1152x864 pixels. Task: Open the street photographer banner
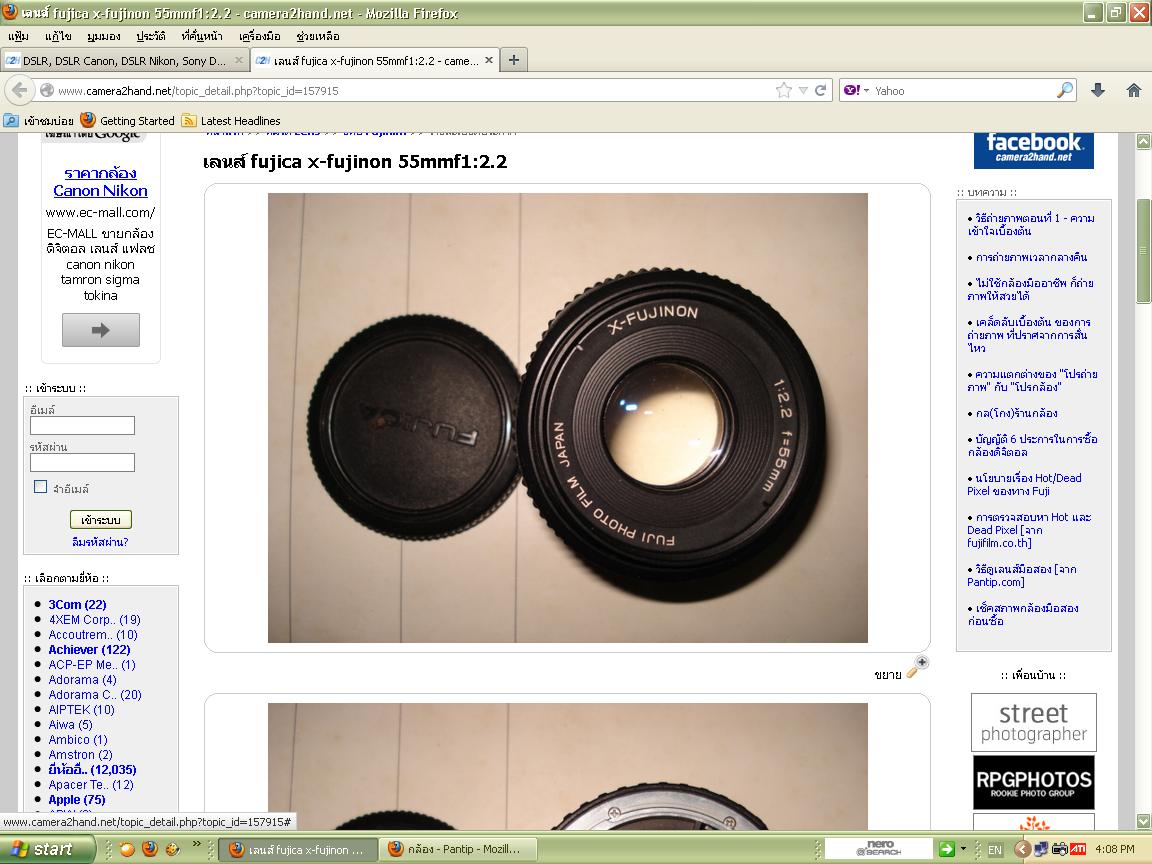click(1034, 723)
